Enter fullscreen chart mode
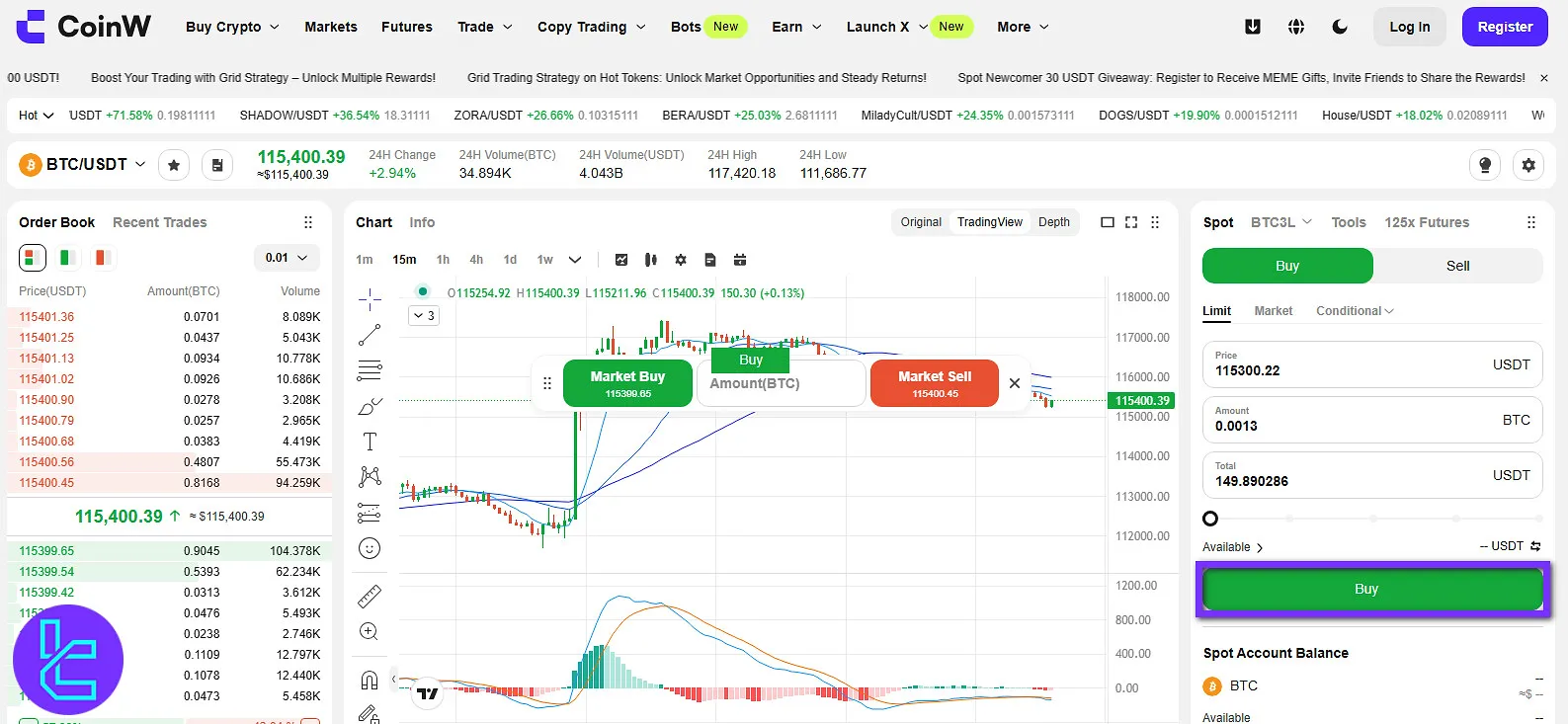 1131,222
